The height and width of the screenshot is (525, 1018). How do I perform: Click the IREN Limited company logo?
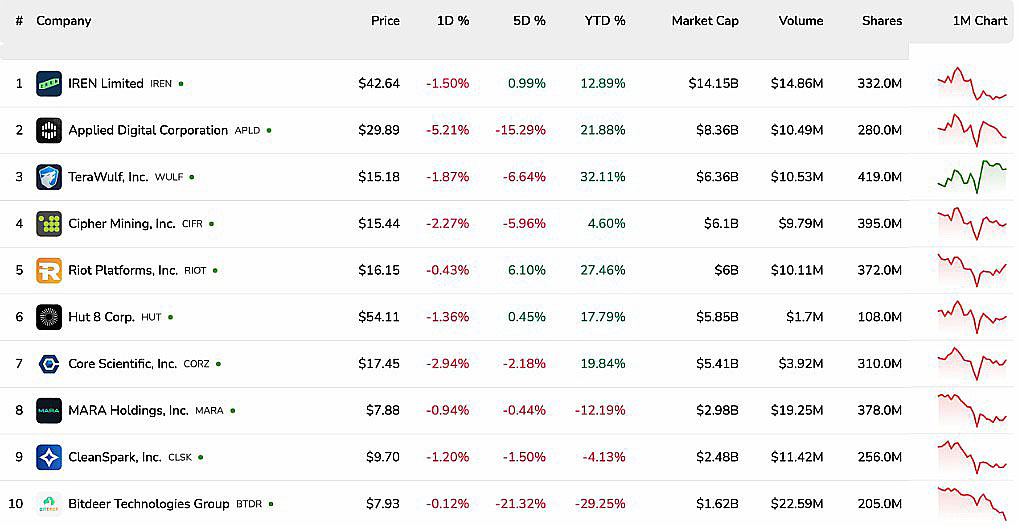click(49, 84)
